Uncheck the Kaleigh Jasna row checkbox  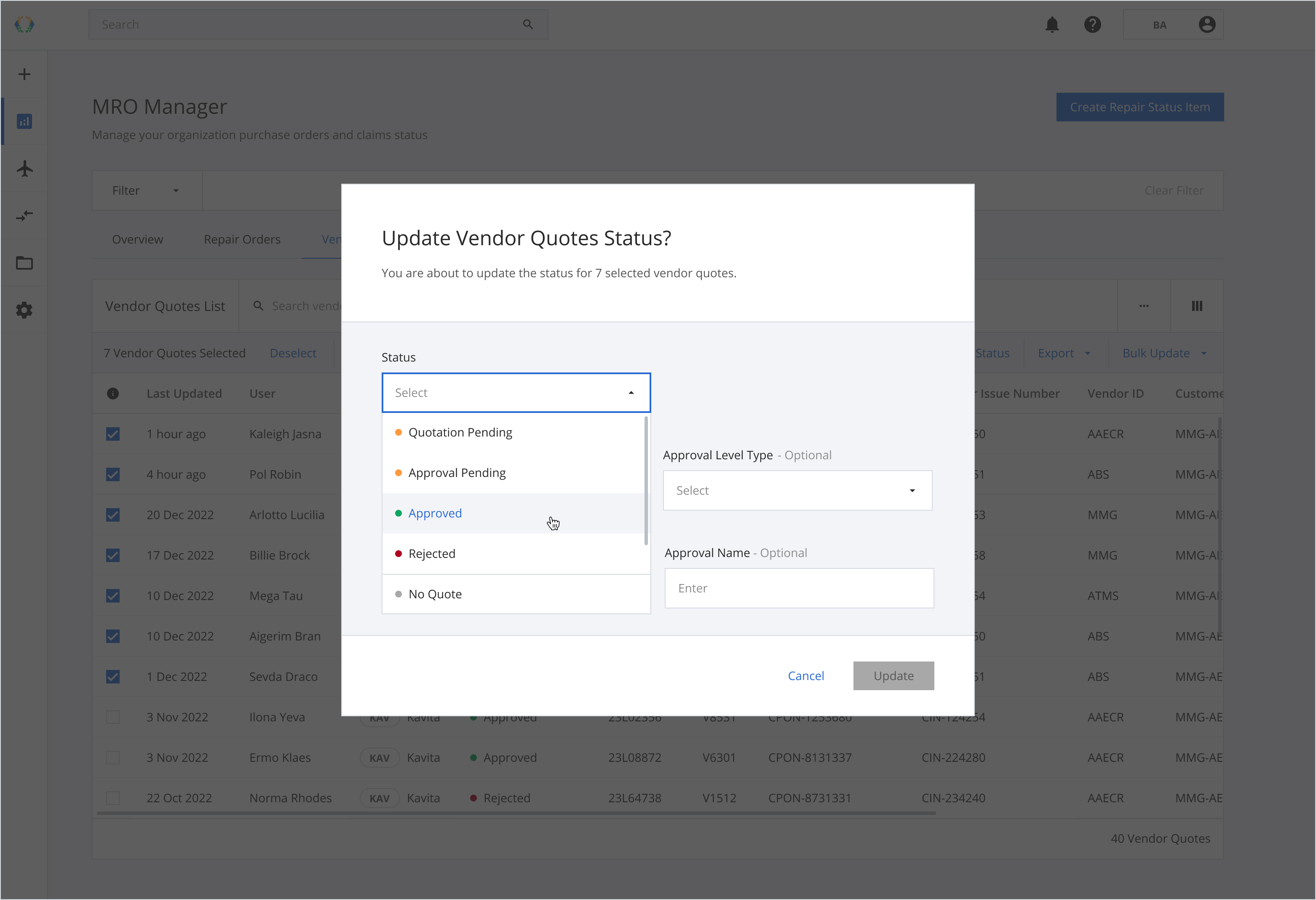113,434
